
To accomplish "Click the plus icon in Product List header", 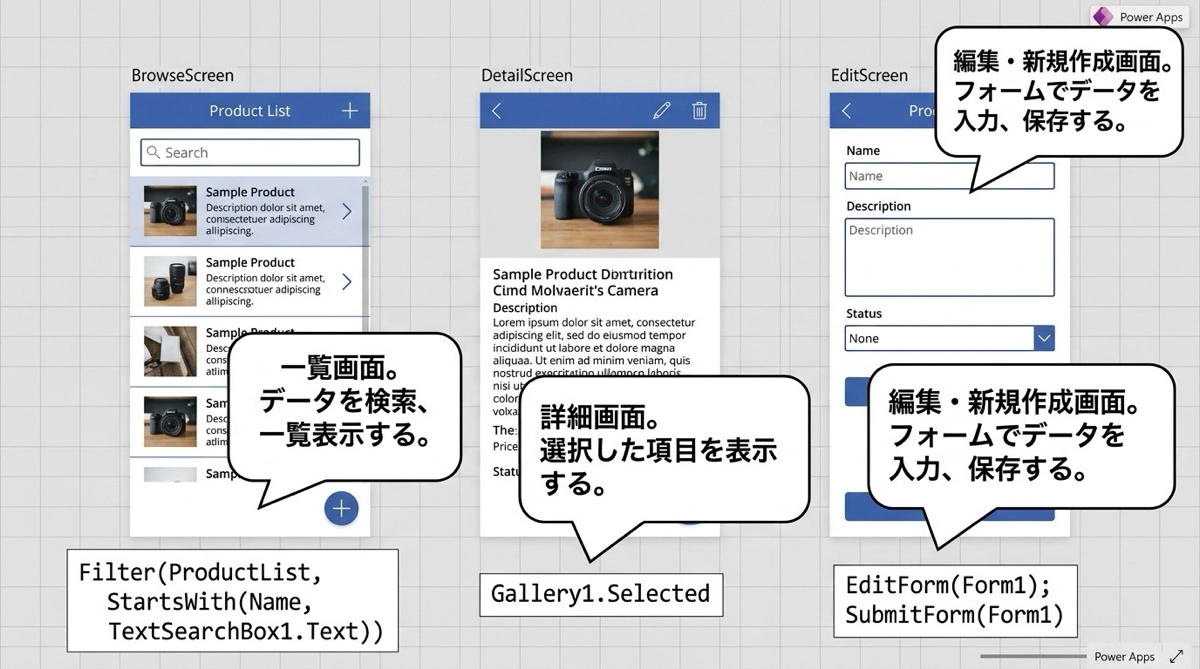I will pos(349,111).
